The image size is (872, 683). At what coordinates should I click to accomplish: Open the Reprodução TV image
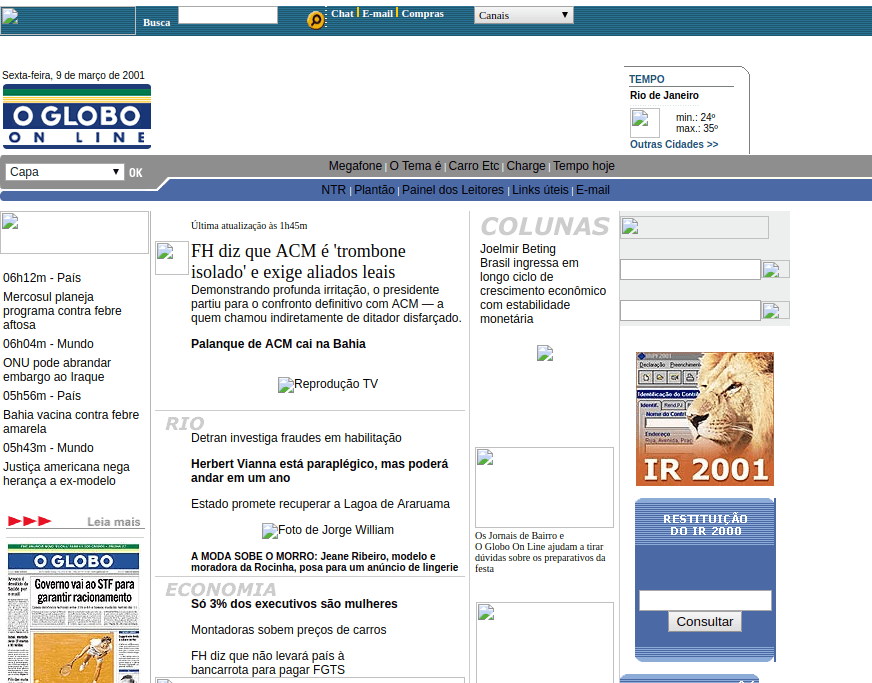coord(328,384)
